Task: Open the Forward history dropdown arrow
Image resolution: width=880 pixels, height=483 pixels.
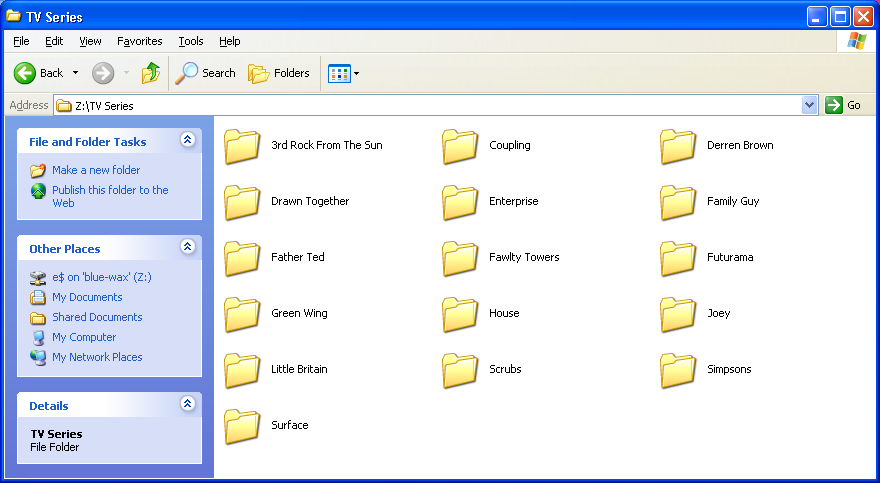Action: pos(126,73)
